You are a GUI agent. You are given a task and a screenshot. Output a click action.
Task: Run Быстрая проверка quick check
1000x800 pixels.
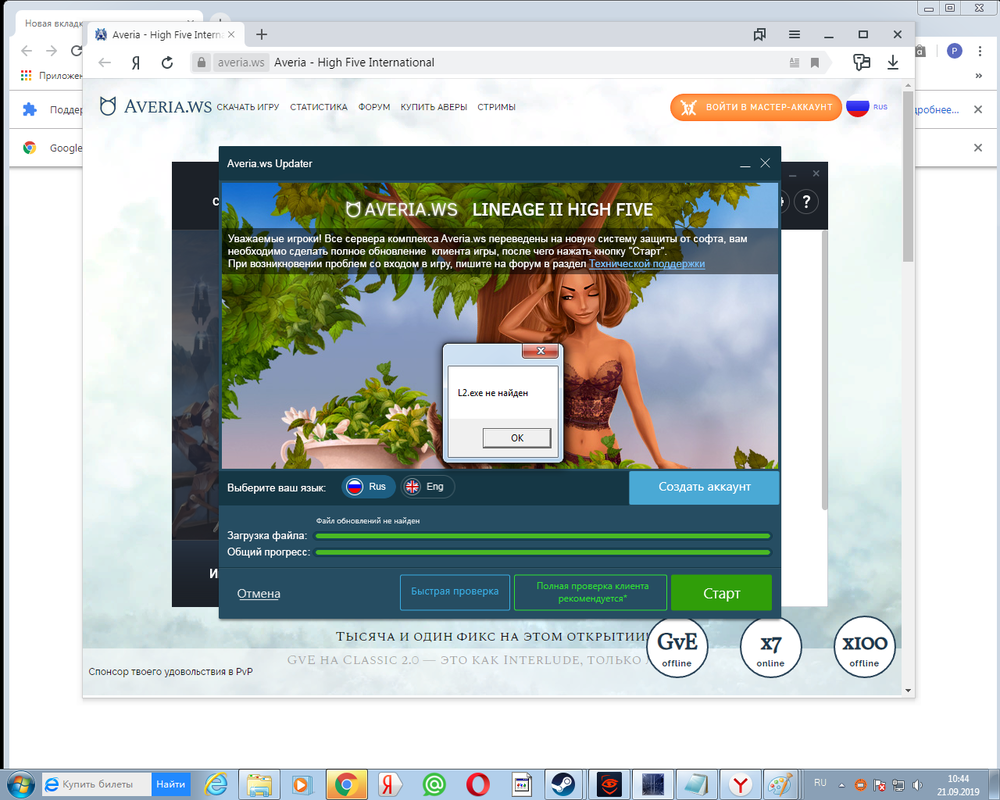click(x=454, y=592)
